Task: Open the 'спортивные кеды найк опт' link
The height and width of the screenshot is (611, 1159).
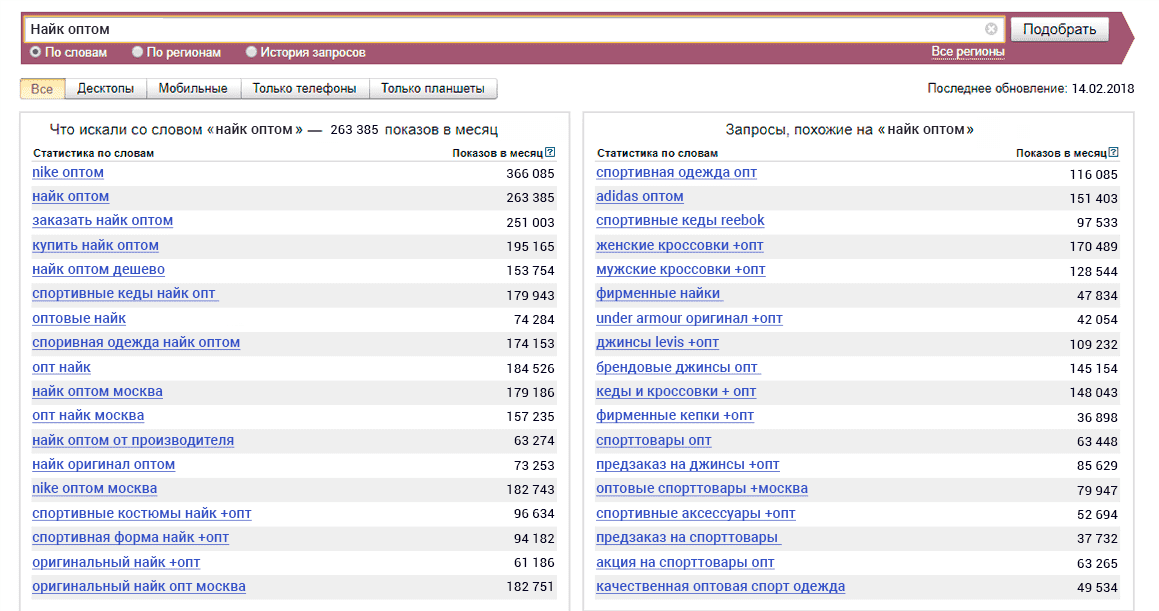Action: [x=124, y=293]
